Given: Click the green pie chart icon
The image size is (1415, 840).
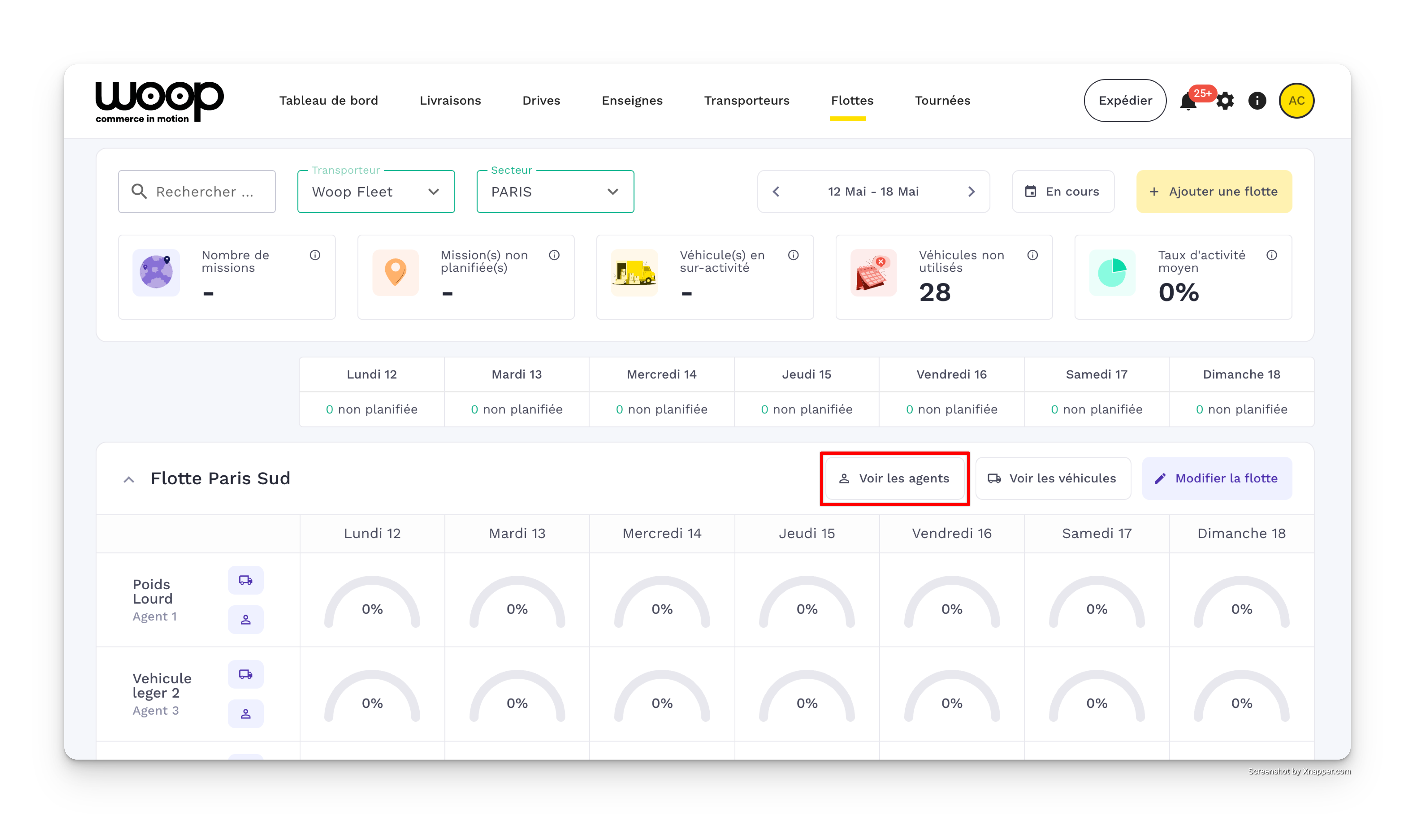Looking at the screenshot, I should 1112,272.
